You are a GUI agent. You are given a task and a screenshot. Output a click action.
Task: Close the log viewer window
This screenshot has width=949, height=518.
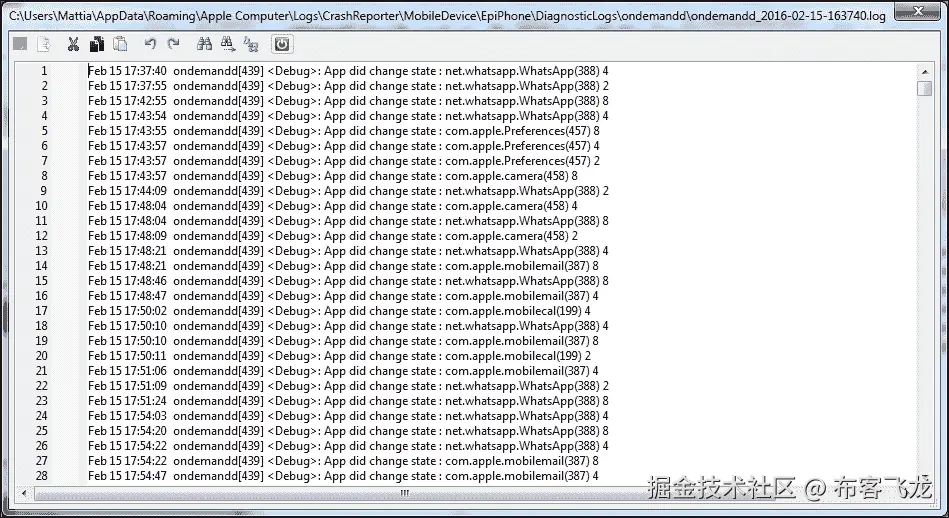click(x=918, y=10)
